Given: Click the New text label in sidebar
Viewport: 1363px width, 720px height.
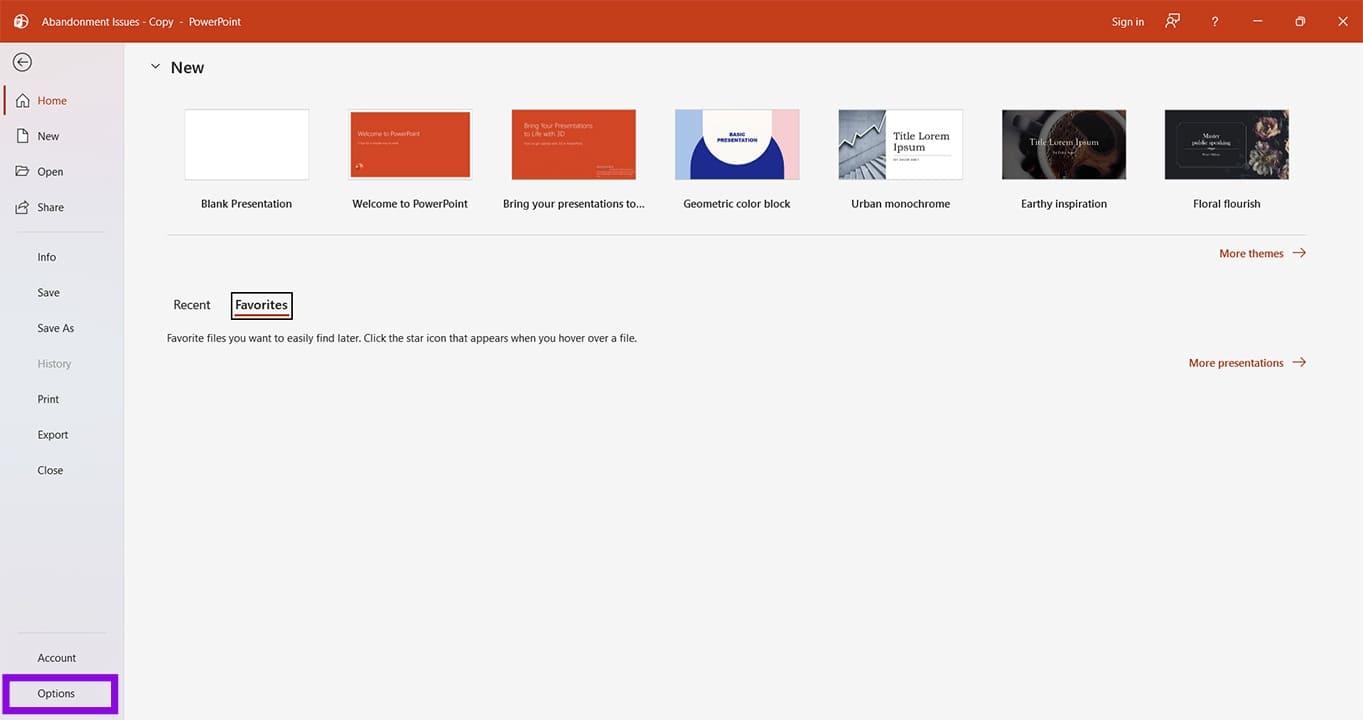Looking at the screenshot, I should coord(49,137).
